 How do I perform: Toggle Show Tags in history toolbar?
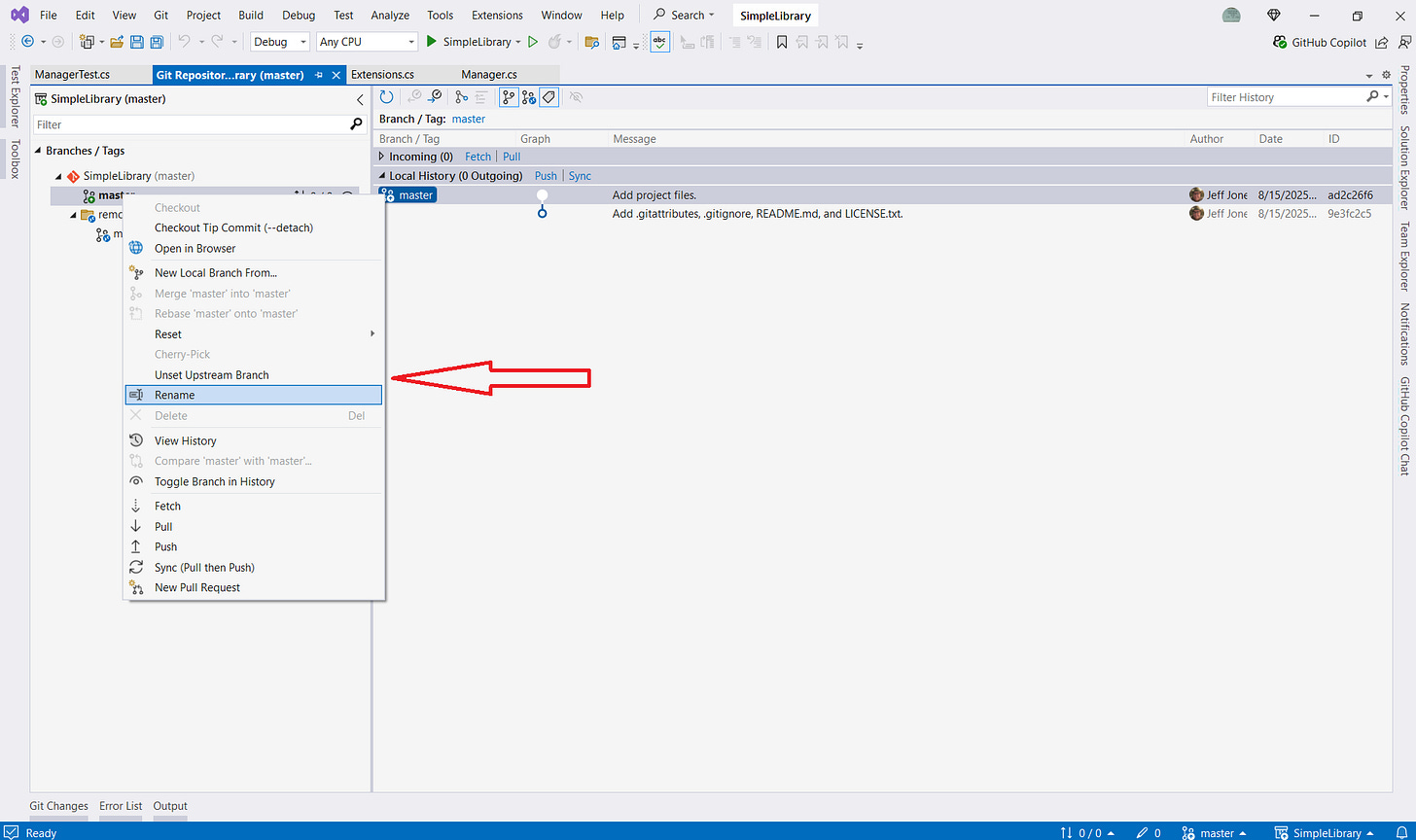(549, 97)
